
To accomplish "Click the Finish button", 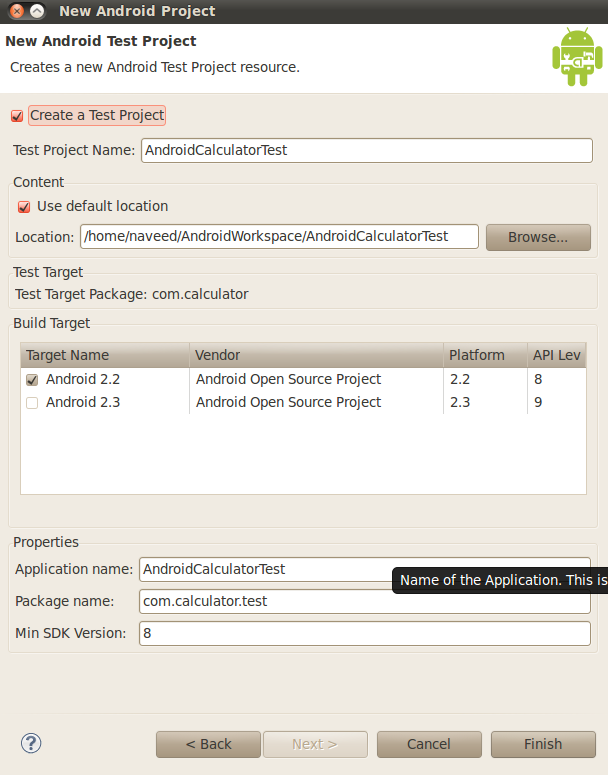I will tap(543, 744).
